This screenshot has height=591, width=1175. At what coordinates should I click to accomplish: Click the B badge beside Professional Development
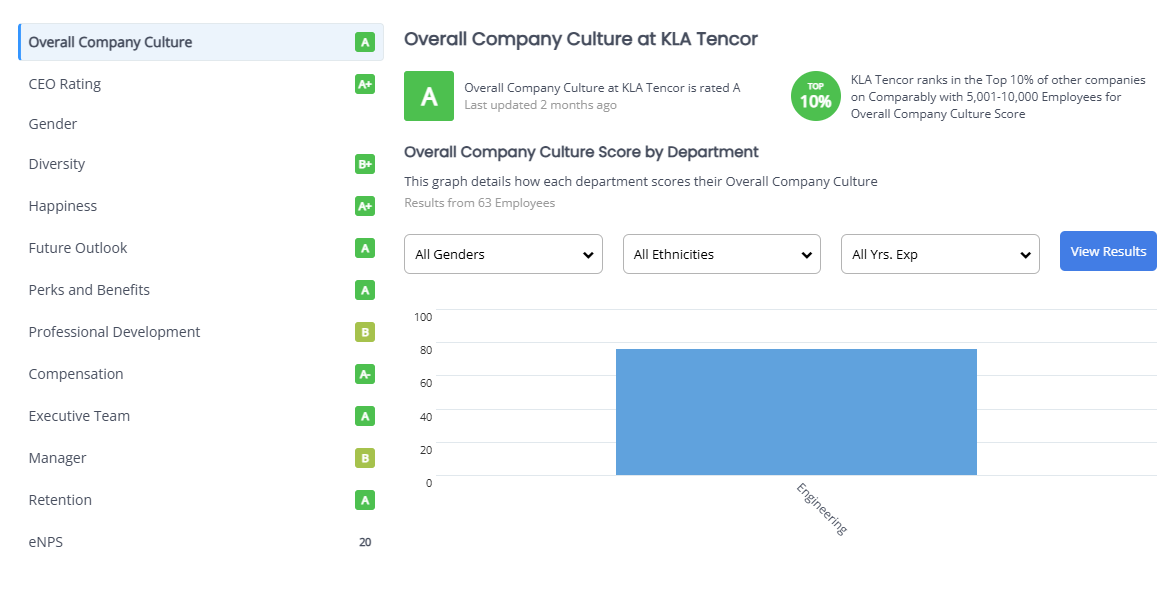tap(365, 332)
